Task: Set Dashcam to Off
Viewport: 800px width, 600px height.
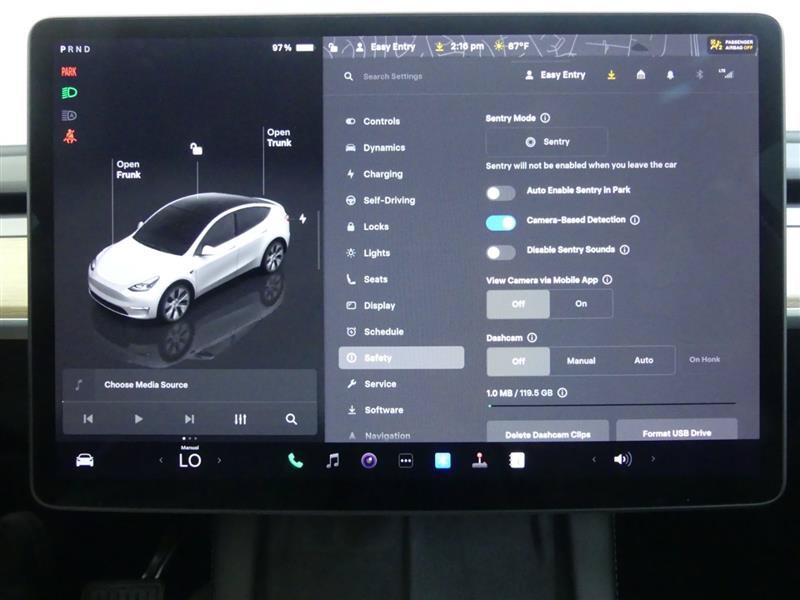Action: 518,361
